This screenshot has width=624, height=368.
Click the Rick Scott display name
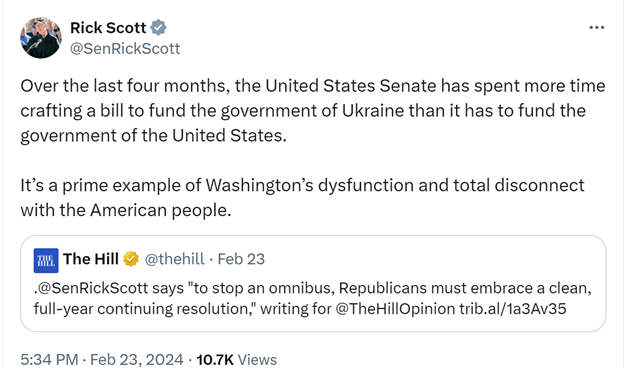click(108, 28)
